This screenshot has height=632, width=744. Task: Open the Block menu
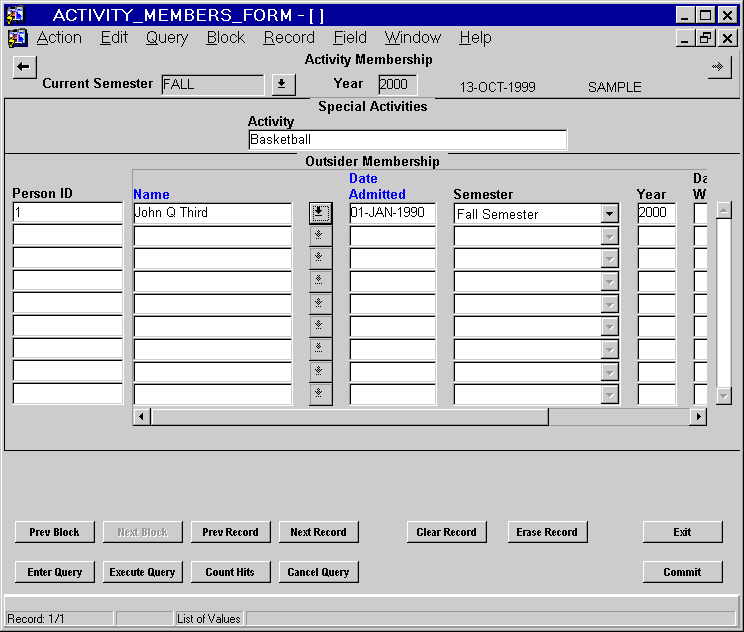click(x=225, y=37)
